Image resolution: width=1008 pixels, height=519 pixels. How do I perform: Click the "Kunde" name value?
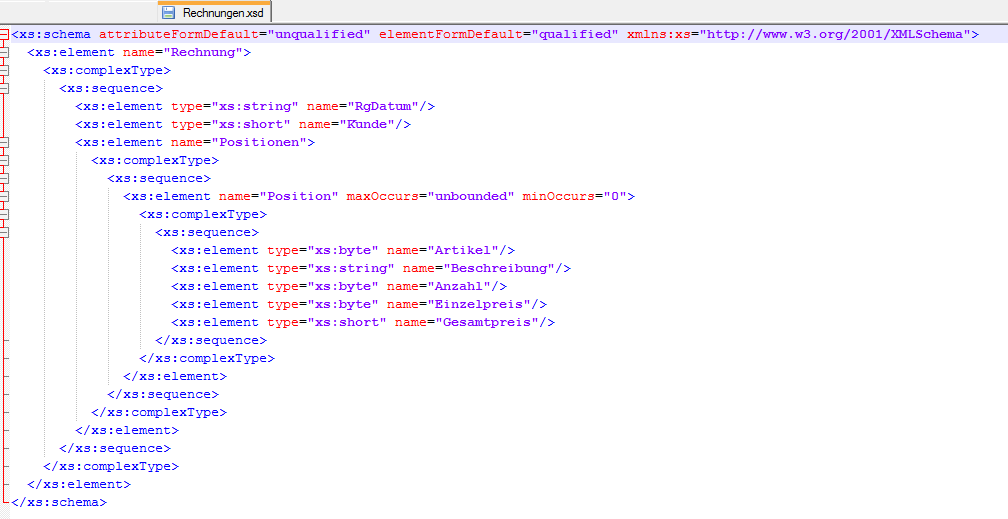click(367, 124)
